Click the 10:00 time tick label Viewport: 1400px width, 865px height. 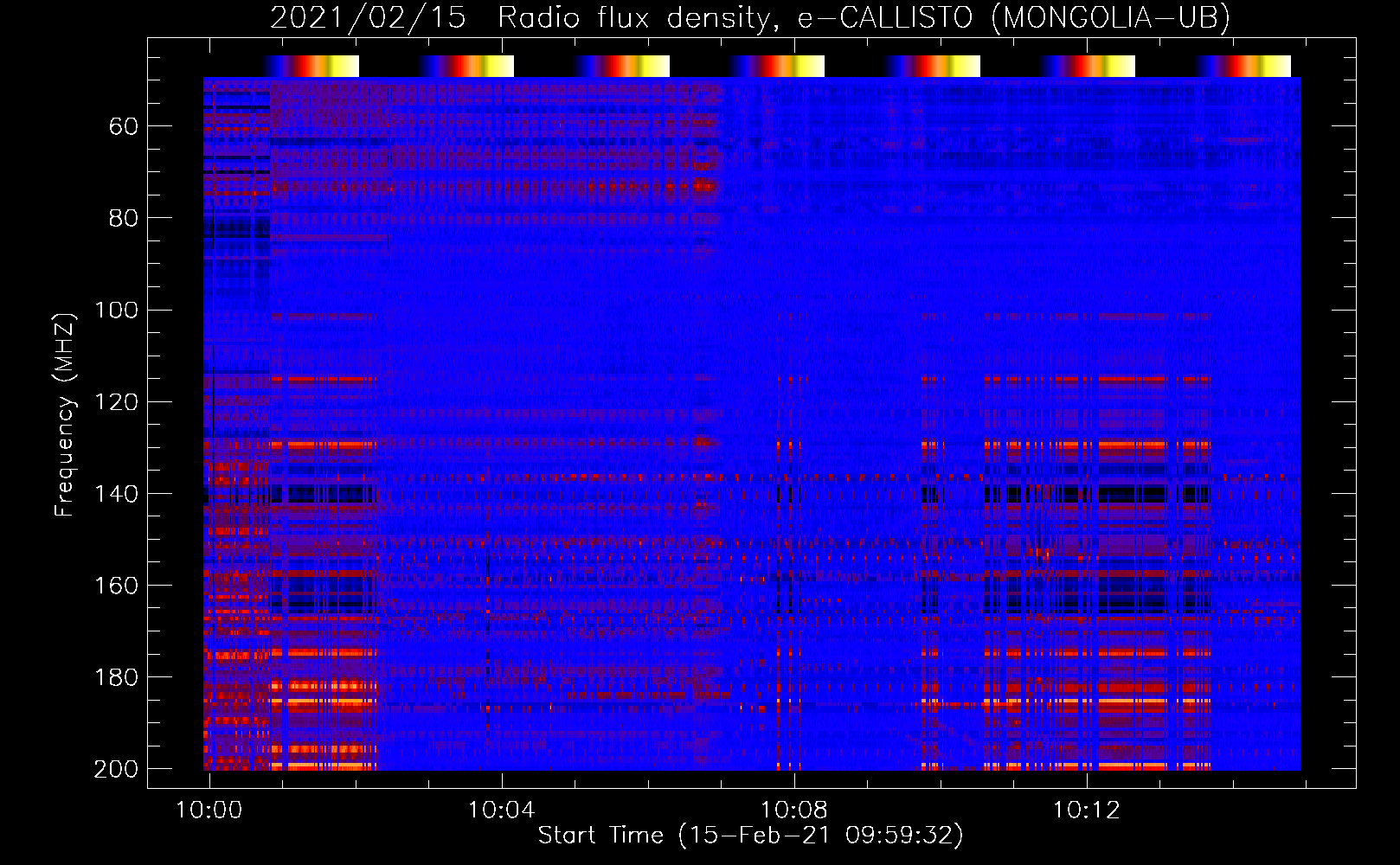[x=209, y=811]
